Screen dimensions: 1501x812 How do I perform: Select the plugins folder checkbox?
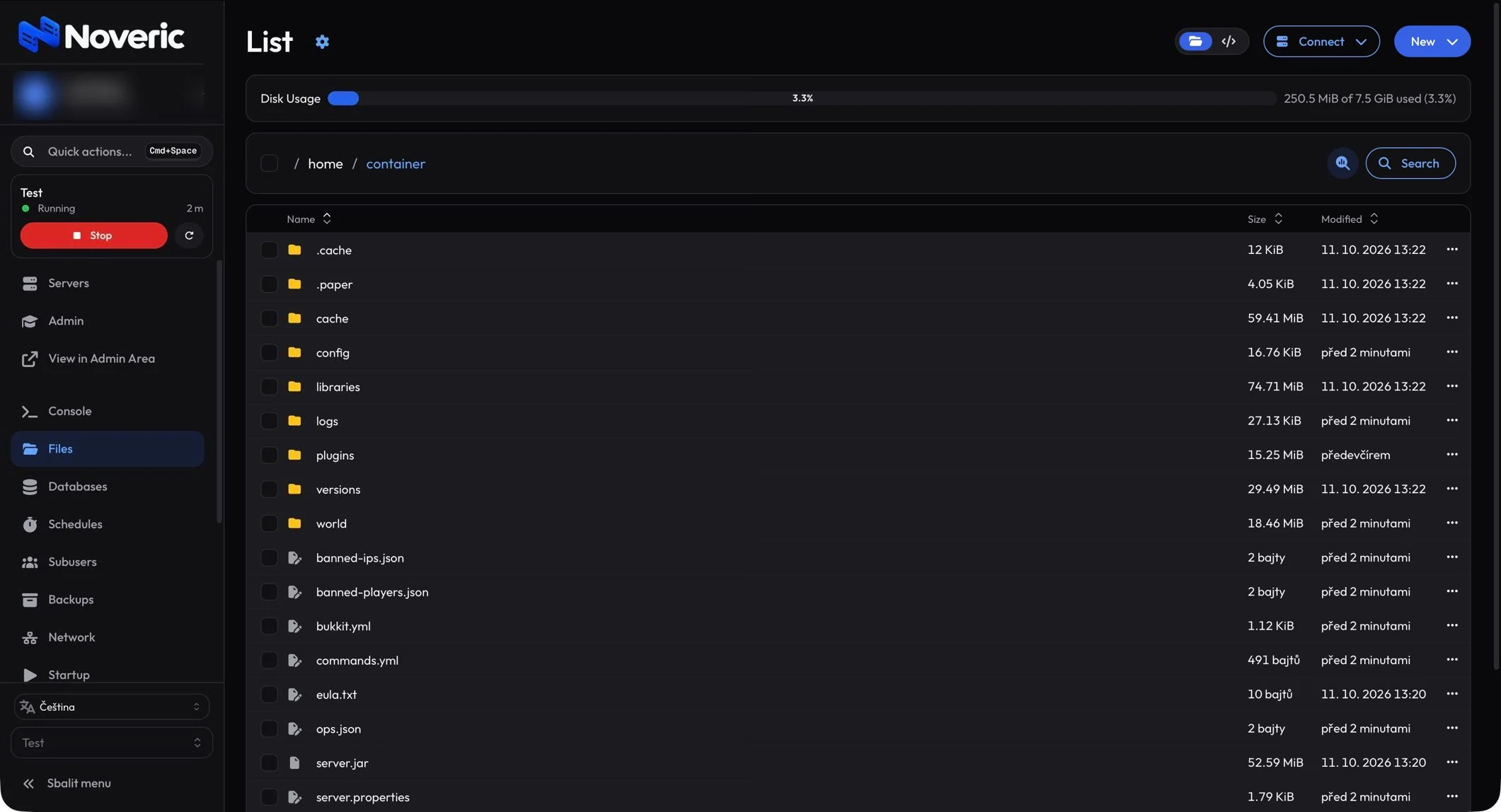[270, 455]
